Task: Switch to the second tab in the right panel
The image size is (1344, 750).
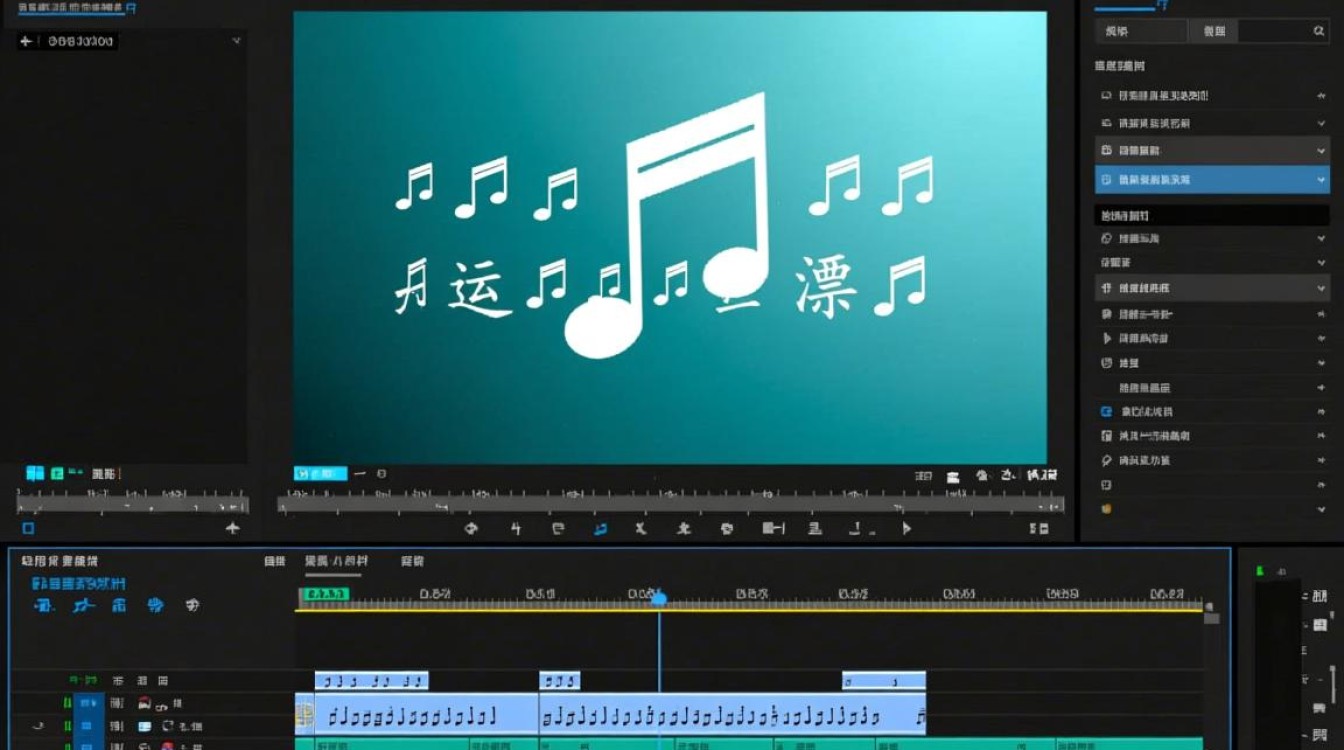Action: tap(1213, 32)
